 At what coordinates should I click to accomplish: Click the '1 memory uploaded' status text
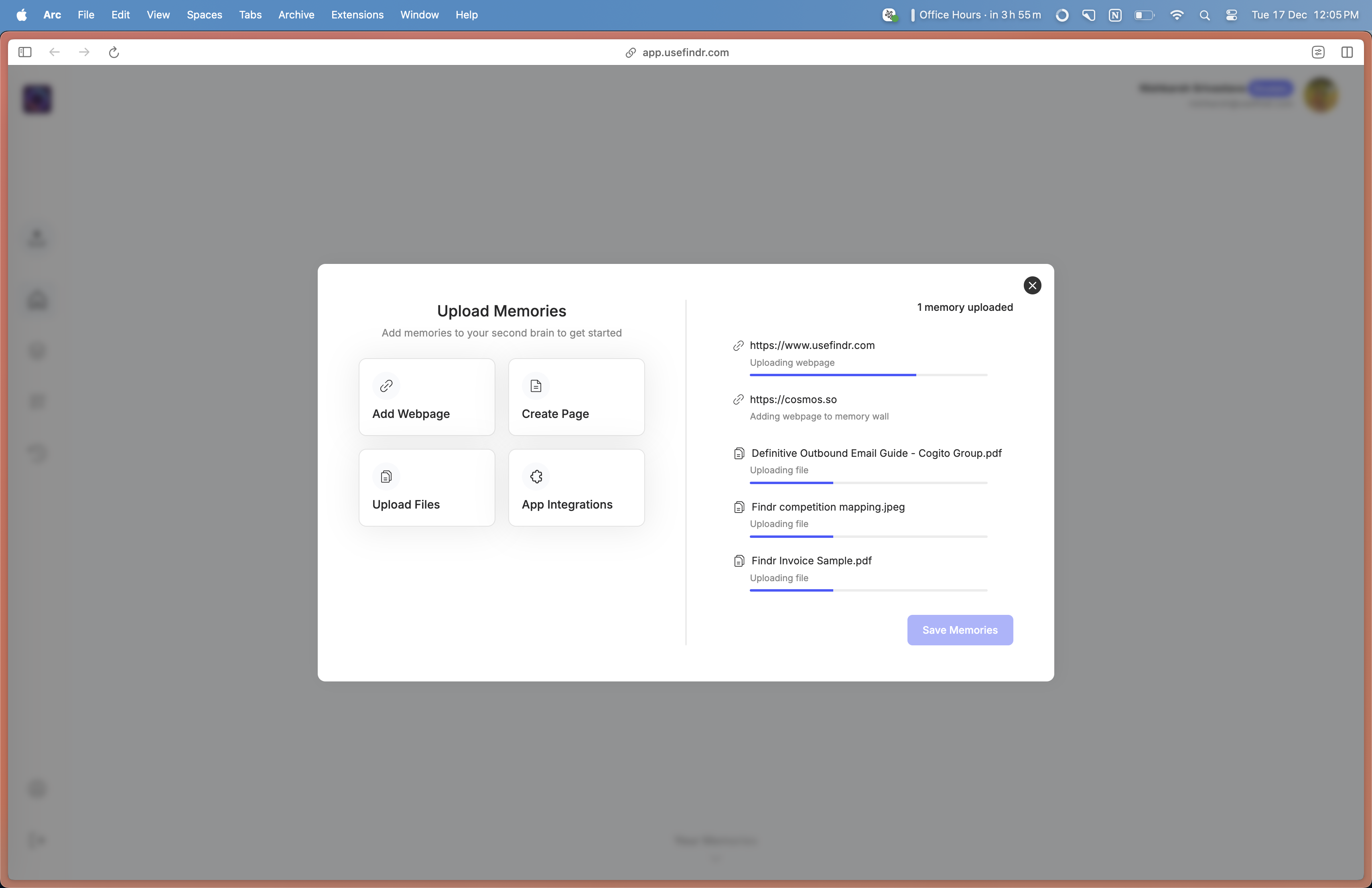pos(965,307)
